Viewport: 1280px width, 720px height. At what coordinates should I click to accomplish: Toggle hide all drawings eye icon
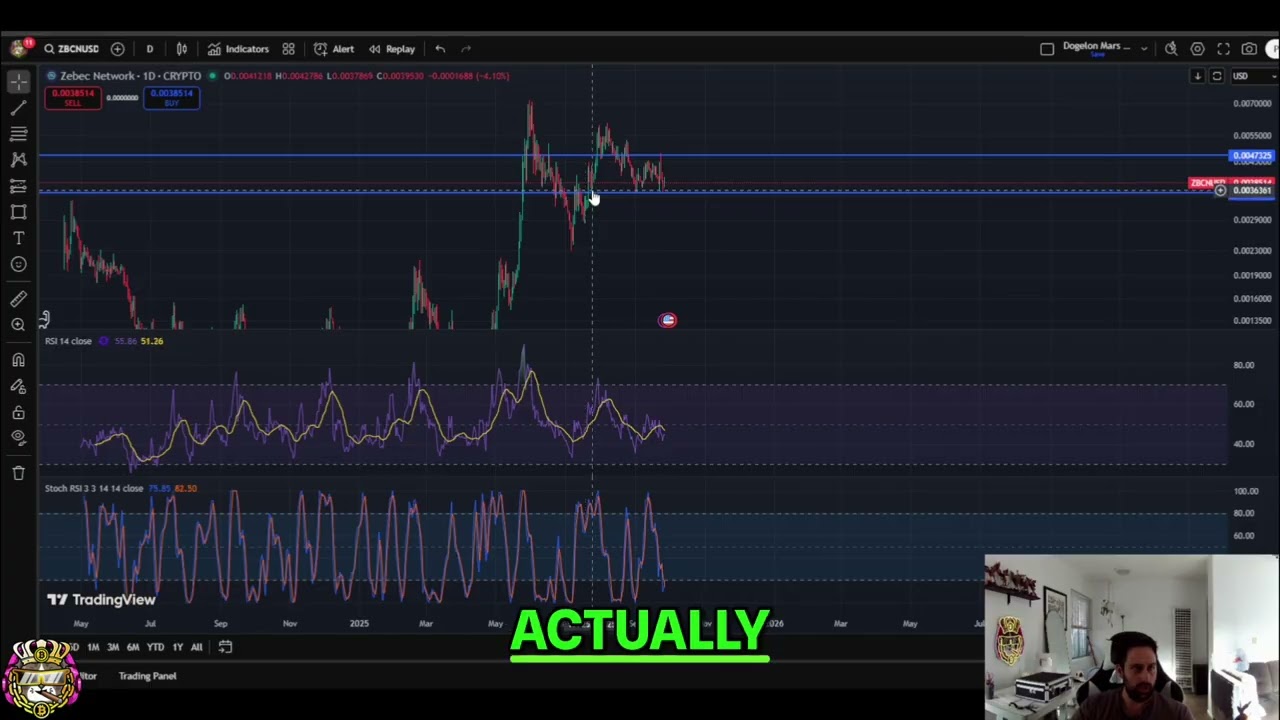(18, 437)
